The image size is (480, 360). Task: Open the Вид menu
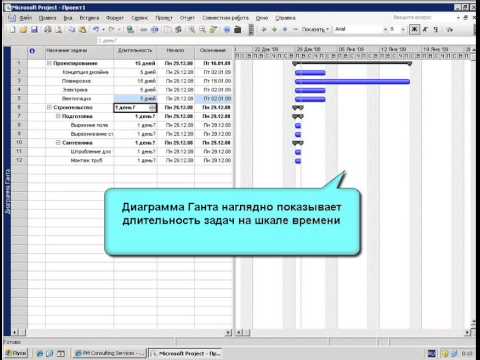(68, 18)
